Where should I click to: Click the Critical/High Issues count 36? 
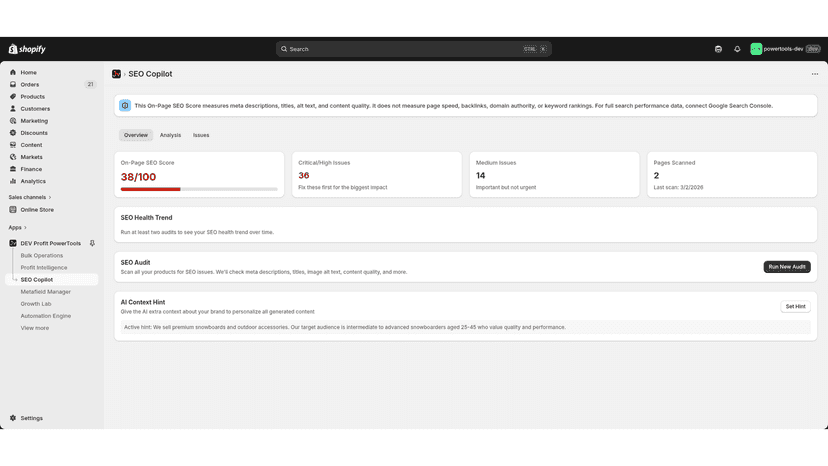[304, 175]
